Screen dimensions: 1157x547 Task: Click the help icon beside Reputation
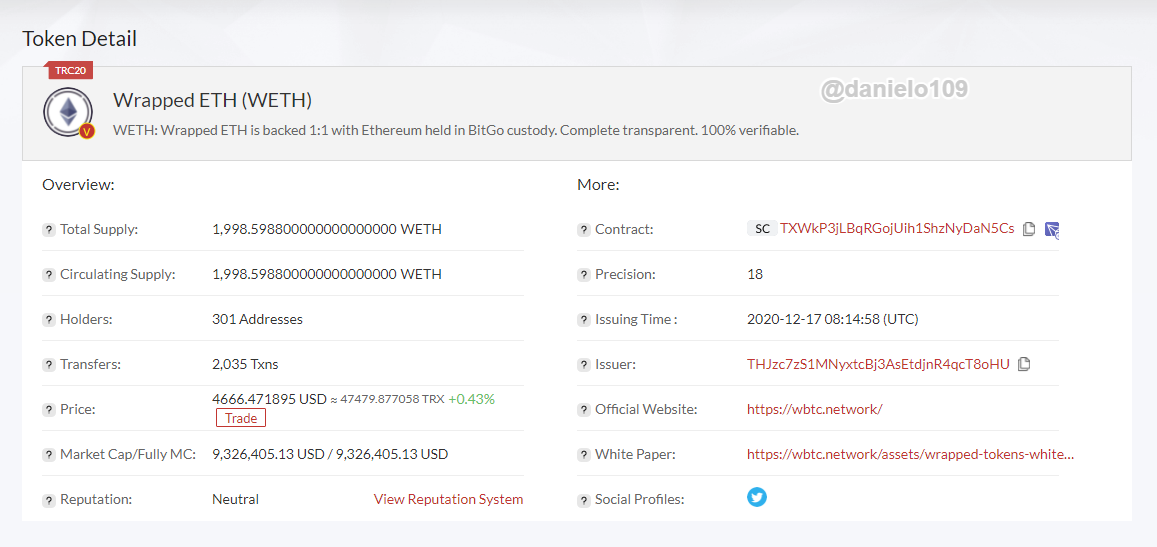(x=49, y=500)
